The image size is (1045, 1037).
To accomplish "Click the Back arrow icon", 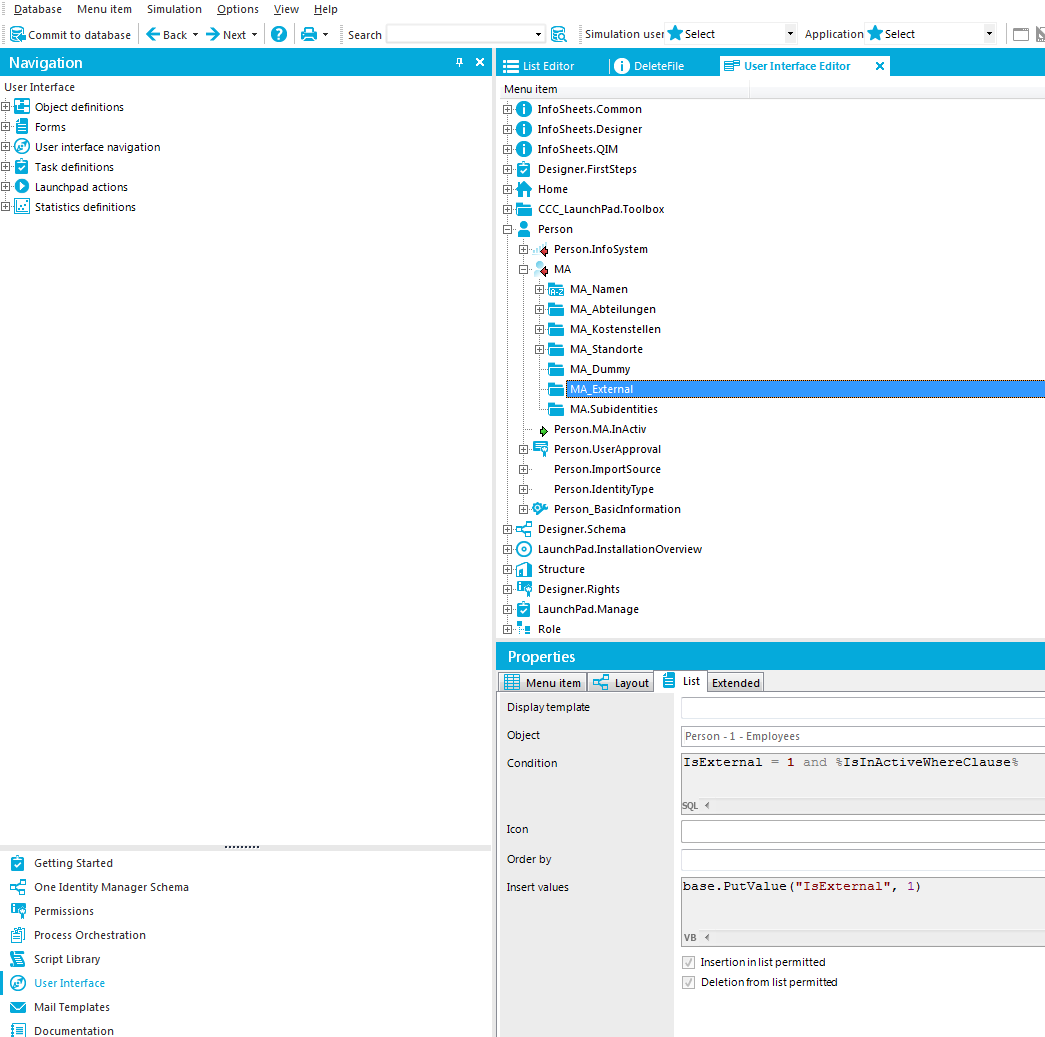I will (153, 34).
